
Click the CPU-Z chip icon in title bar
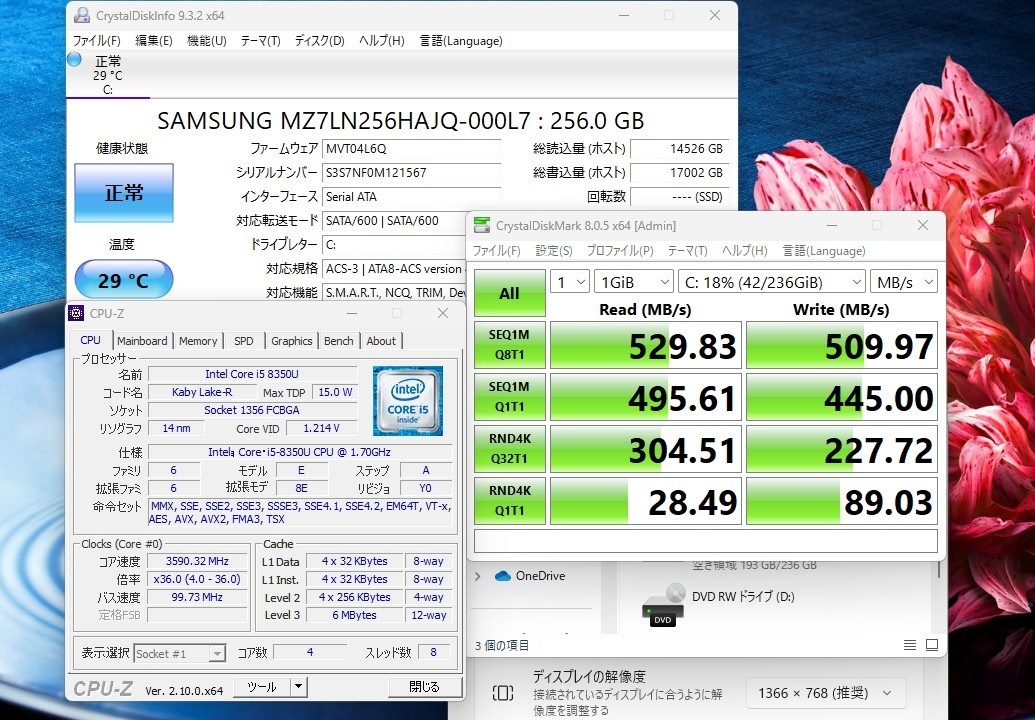77,313
